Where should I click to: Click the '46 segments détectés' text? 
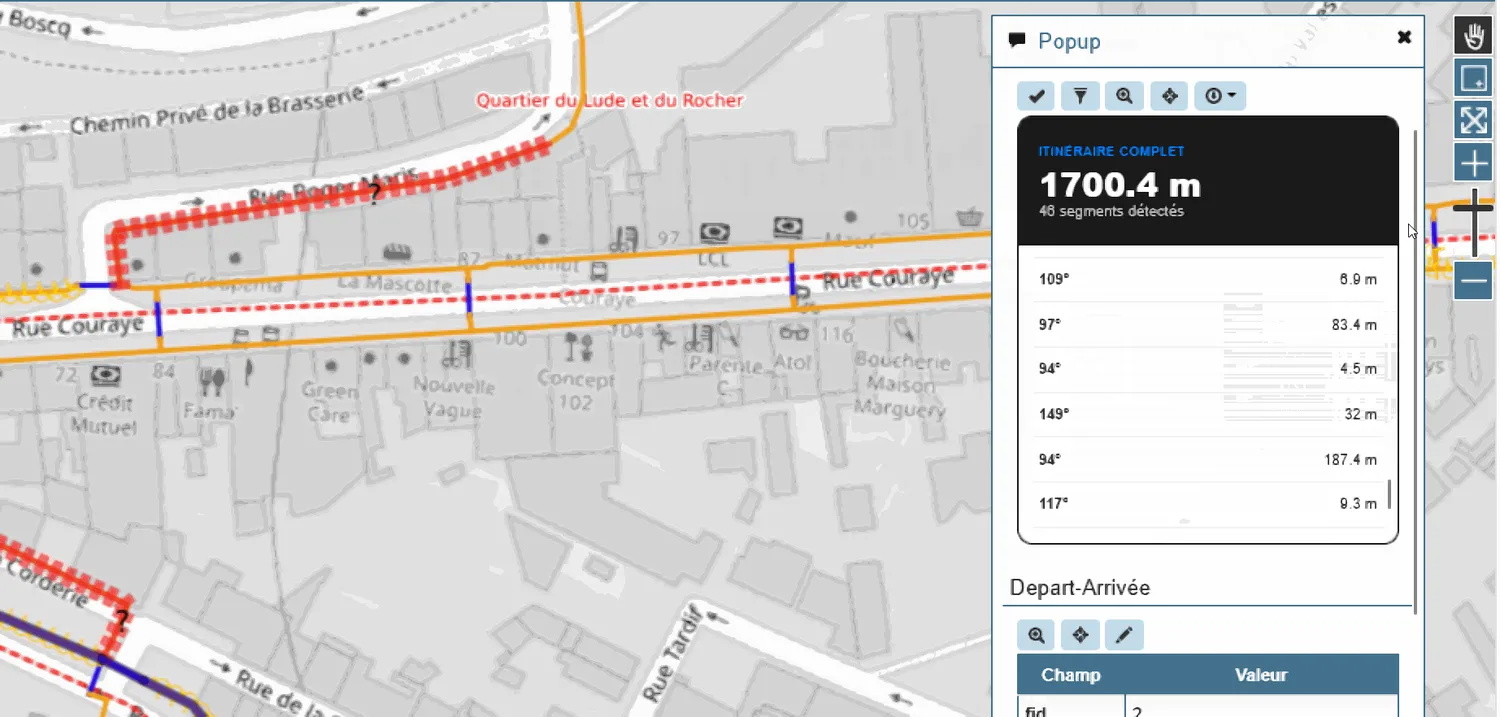point(1112,212)
